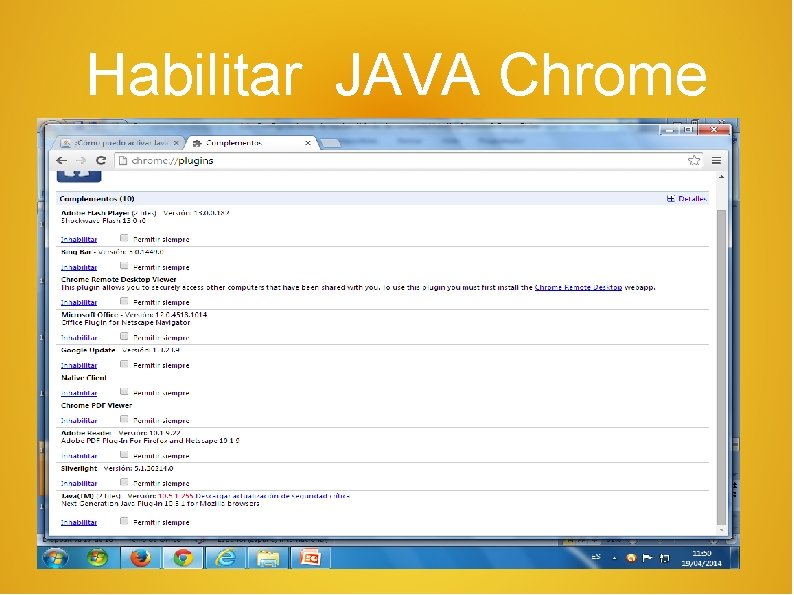794x595 pixels.
Task: Click the Office Plugin for Netscape Navigator text
Action: (126, 323)
